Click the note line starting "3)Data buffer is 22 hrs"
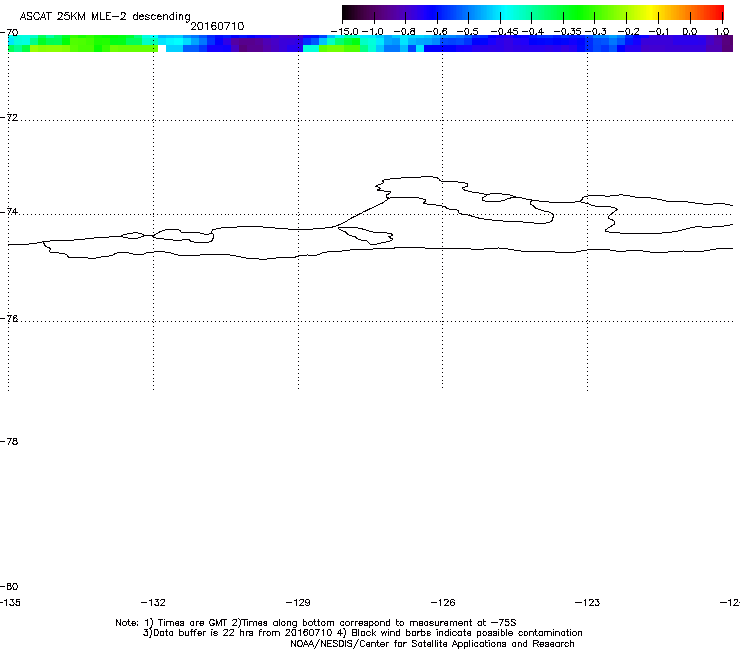740x650 pixels. tap(362, 633)
